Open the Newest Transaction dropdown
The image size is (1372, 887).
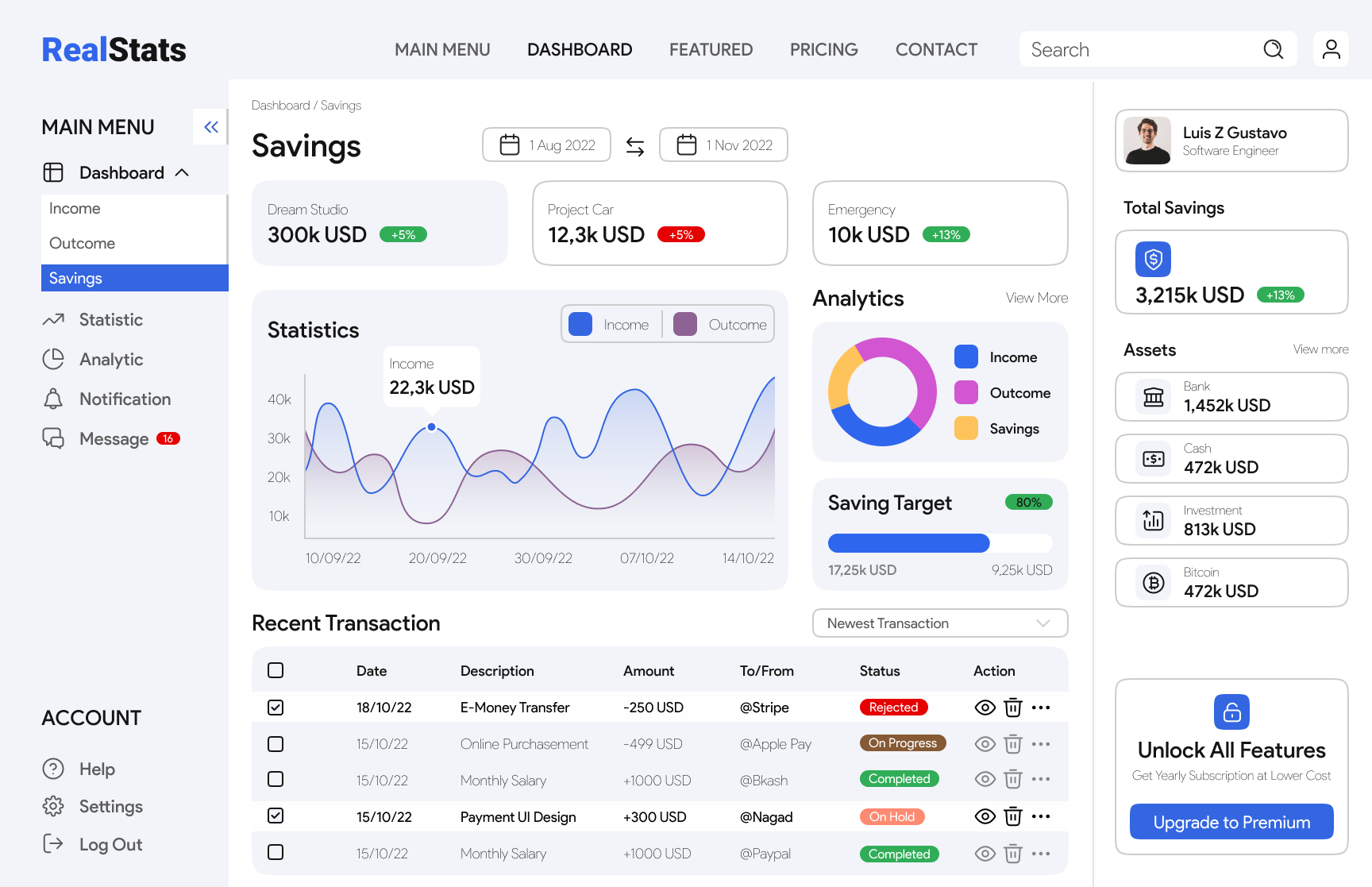939,623
